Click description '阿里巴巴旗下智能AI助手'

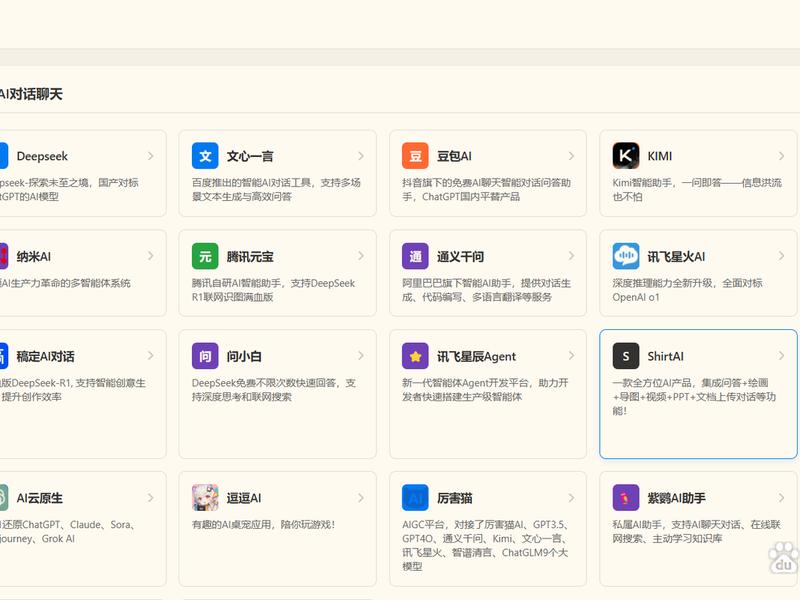pos(486,290)
